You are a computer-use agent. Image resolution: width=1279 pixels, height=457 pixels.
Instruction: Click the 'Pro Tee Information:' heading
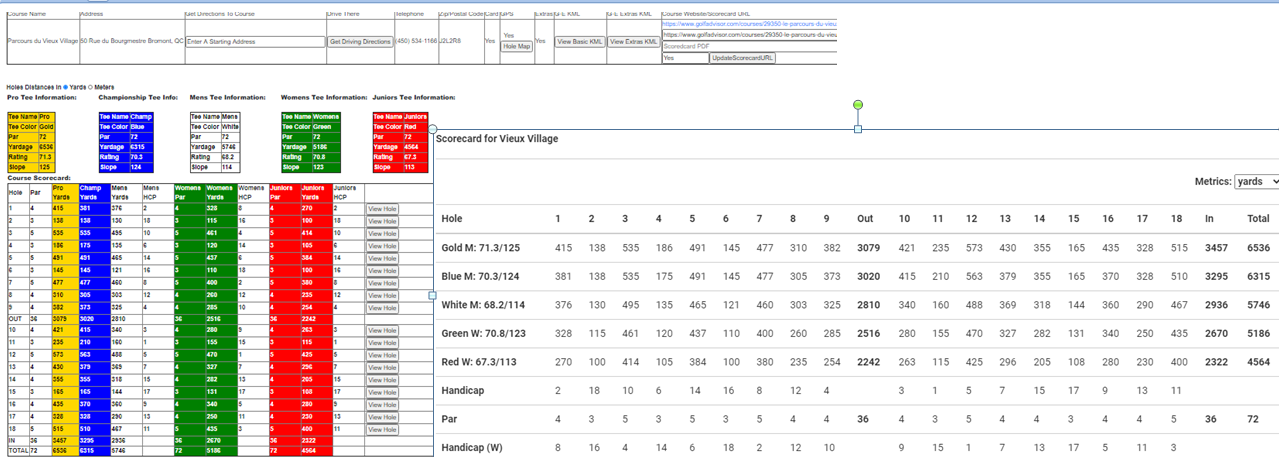[42, 98]
